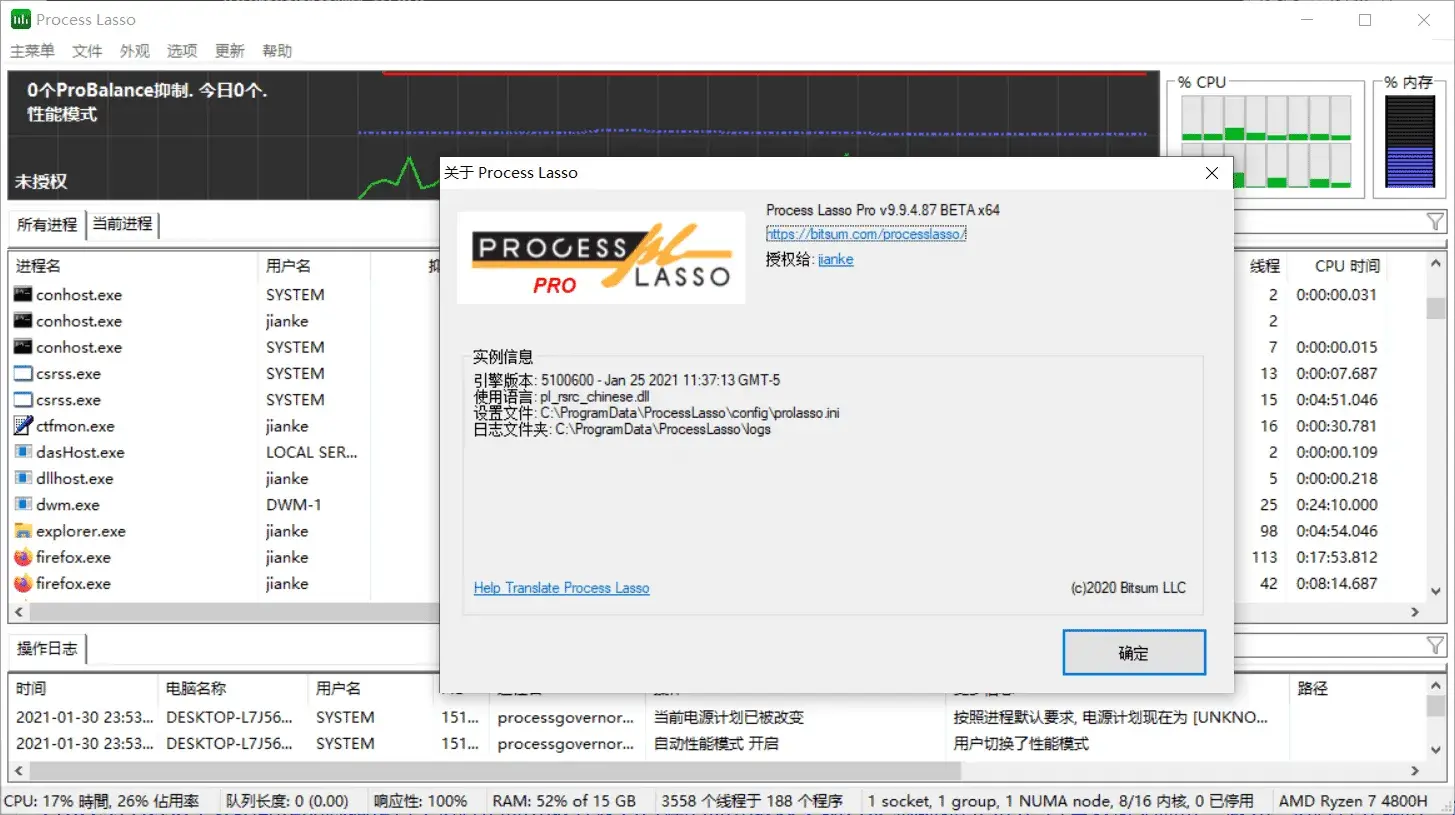Click the 0:24:10.000 CPU time cell
The width and height of the screenshot is (1455, 815).
(x=1337, y=505)
